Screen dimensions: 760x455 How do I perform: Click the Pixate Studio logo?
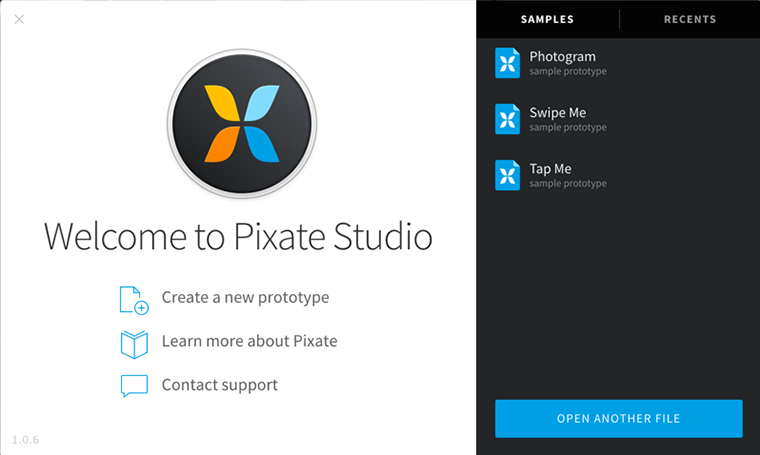(242, 124)
